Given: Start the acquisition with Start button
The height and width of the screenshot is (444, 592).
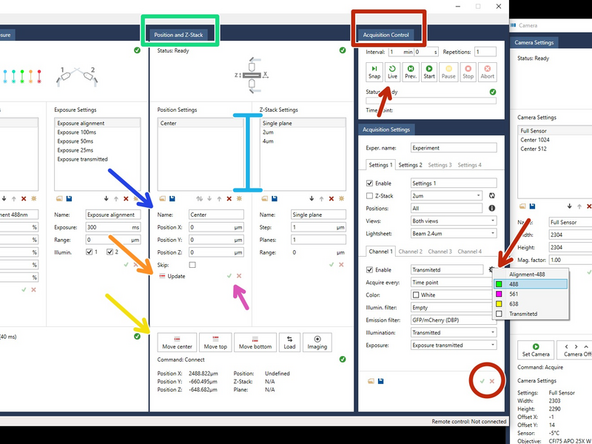Looking at the screenshot, I should click(429, 72).
